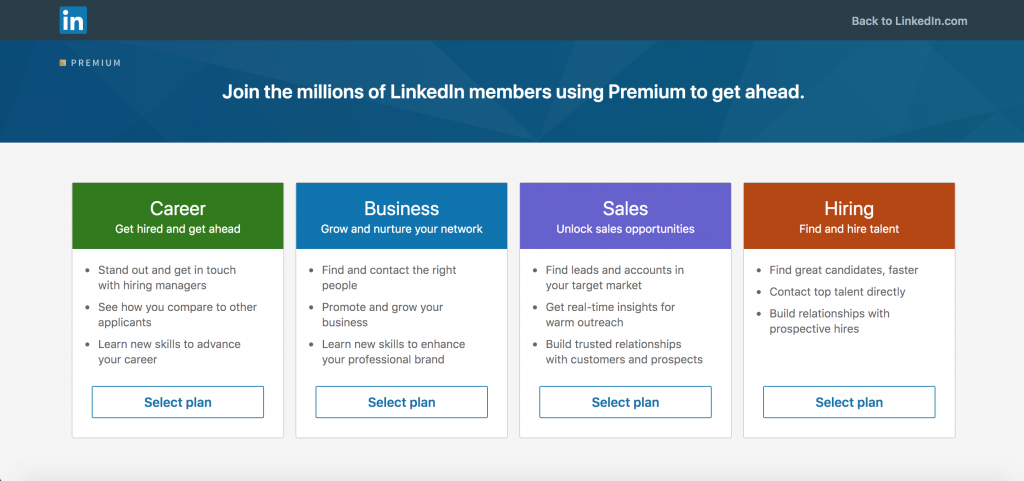Click 'Promote and grow your business' bullet
Viewport: 1024px width, 481px height.
coord(382,315)
